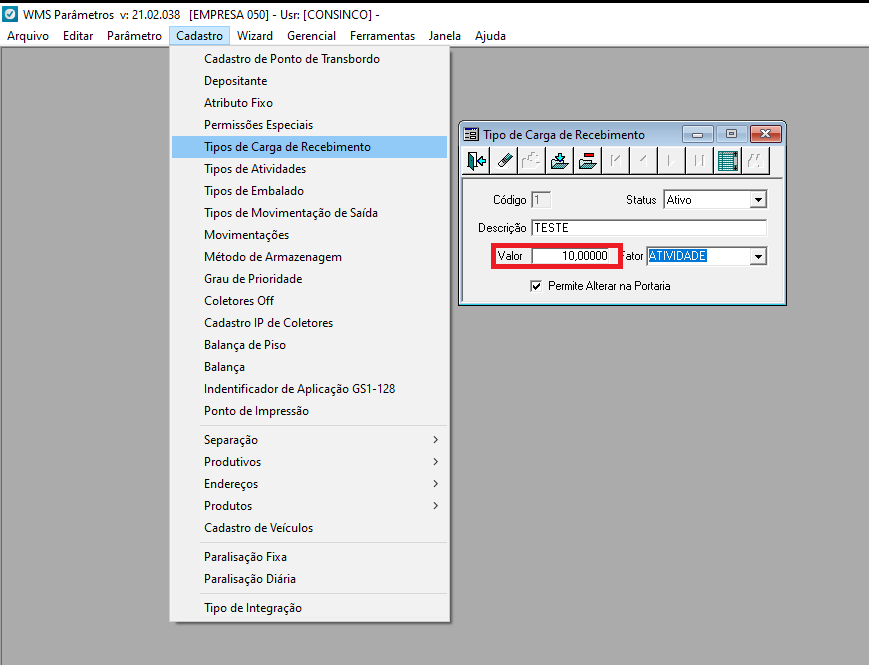The image size is (871, 667).
Task: Click the exit door icon in toolbar
Action: 476,161
